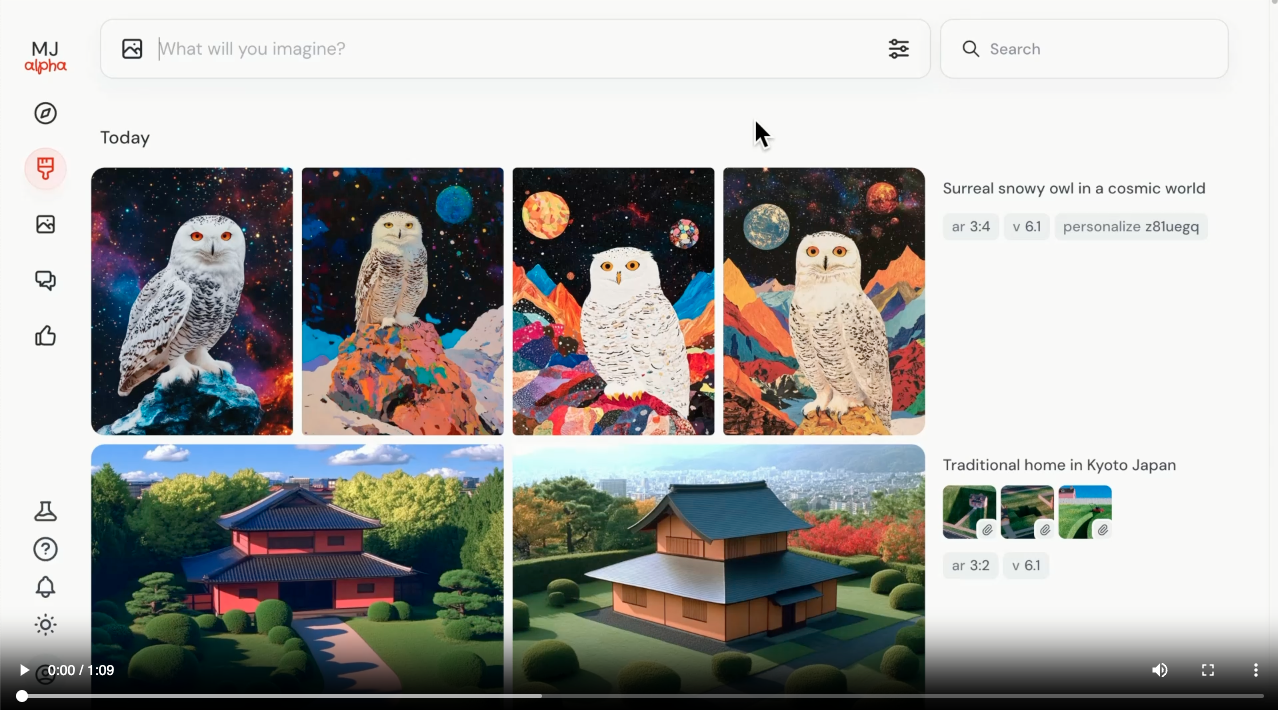Image resolution: width=1278 pixels, height=710 pixels.
Task: Click the 'ar 3:4' parameter tag
Action: coord(970,227)
